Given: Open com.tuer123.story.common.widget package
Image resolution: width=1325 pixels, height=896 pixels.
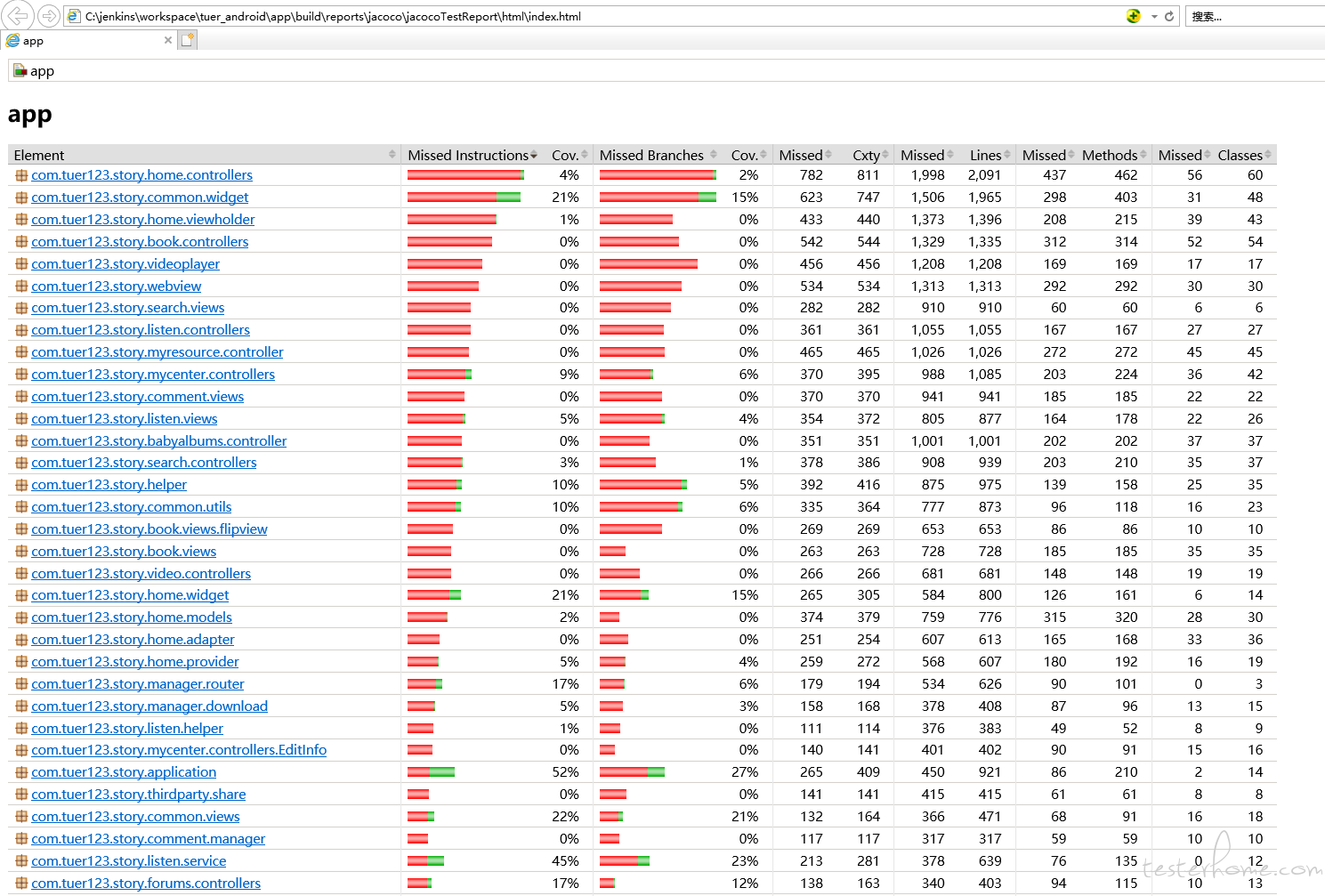Looking at the screenshot, I should click(x=140, y=198).
